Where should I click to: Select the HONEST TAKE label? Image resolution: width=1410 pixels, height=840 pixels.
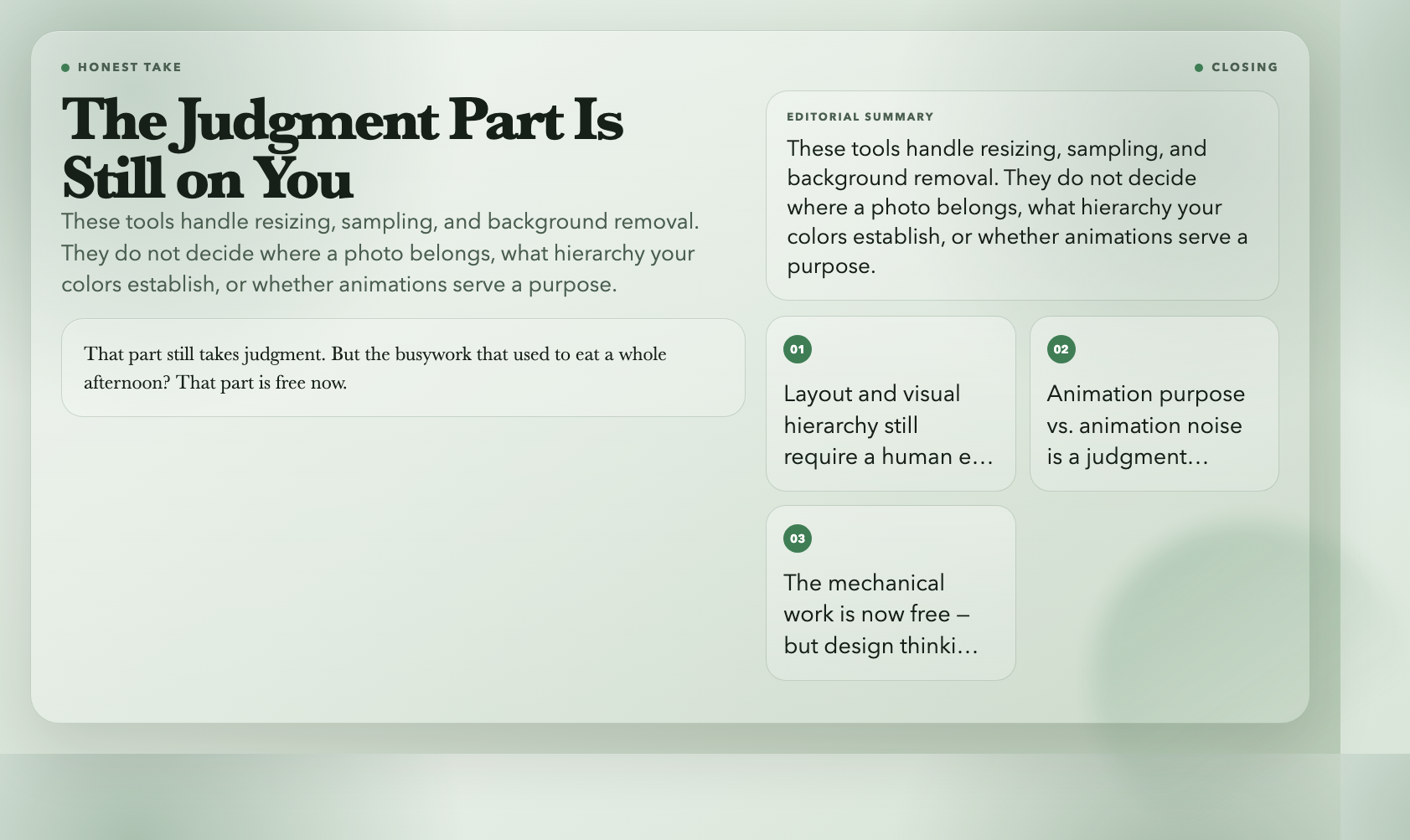(x=130, y=68)
